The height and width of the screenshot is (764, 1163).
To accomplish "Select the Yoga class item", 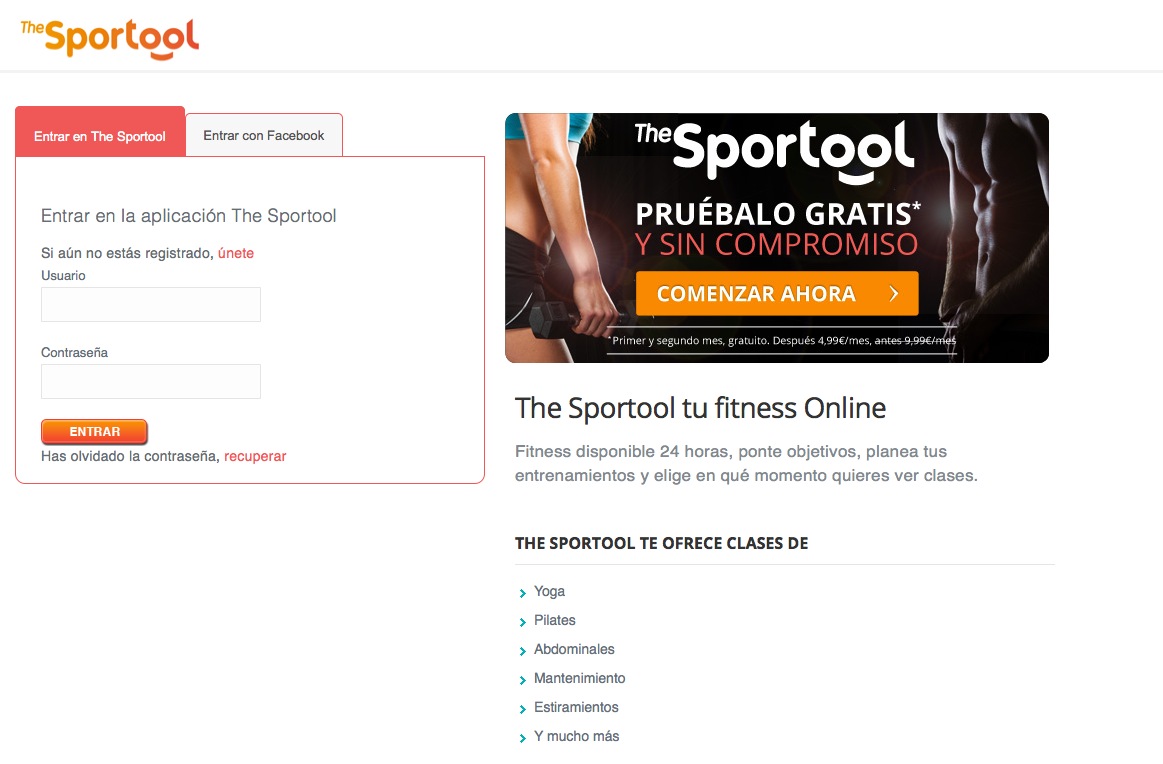I will [550, 591].
